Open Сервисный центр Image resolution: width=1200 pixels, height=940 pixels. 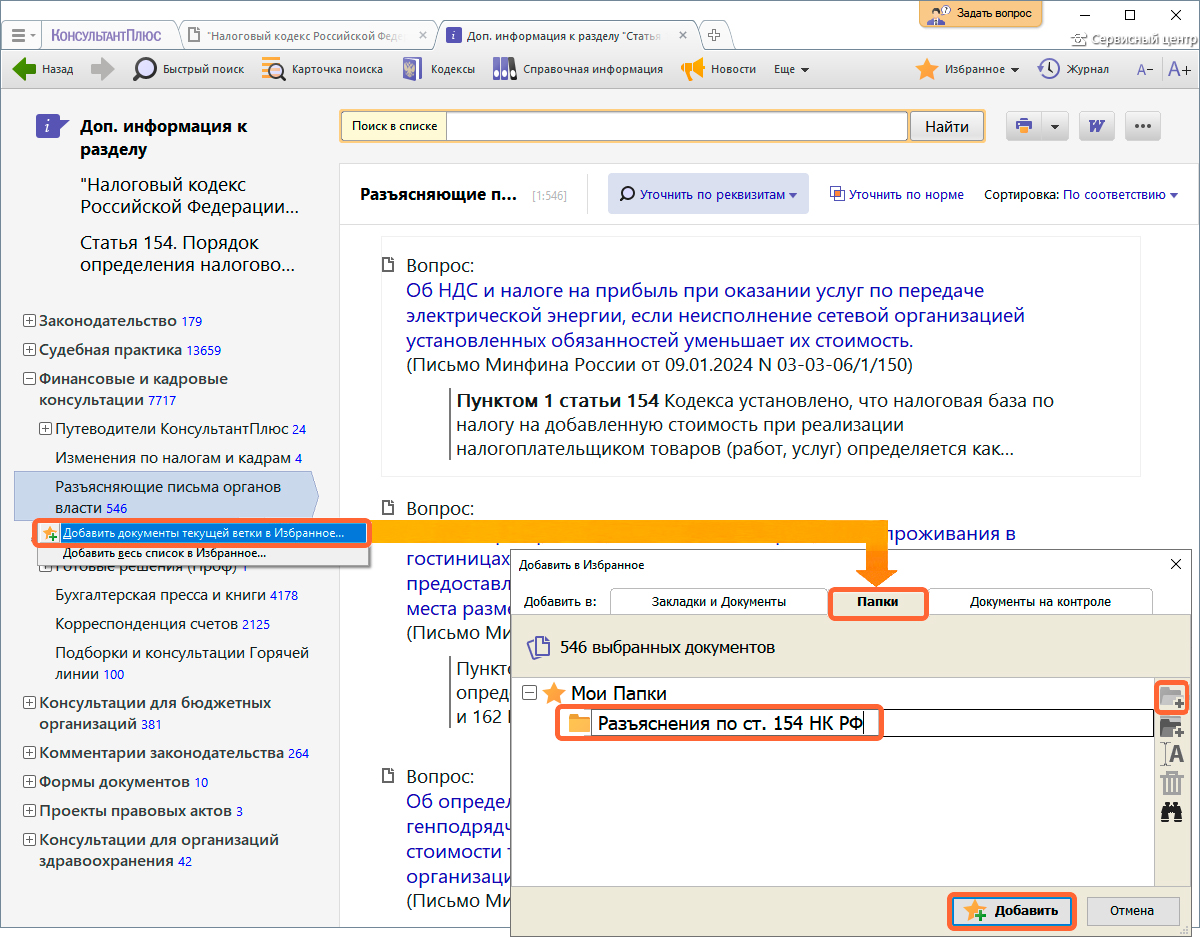coord(1135,40)
